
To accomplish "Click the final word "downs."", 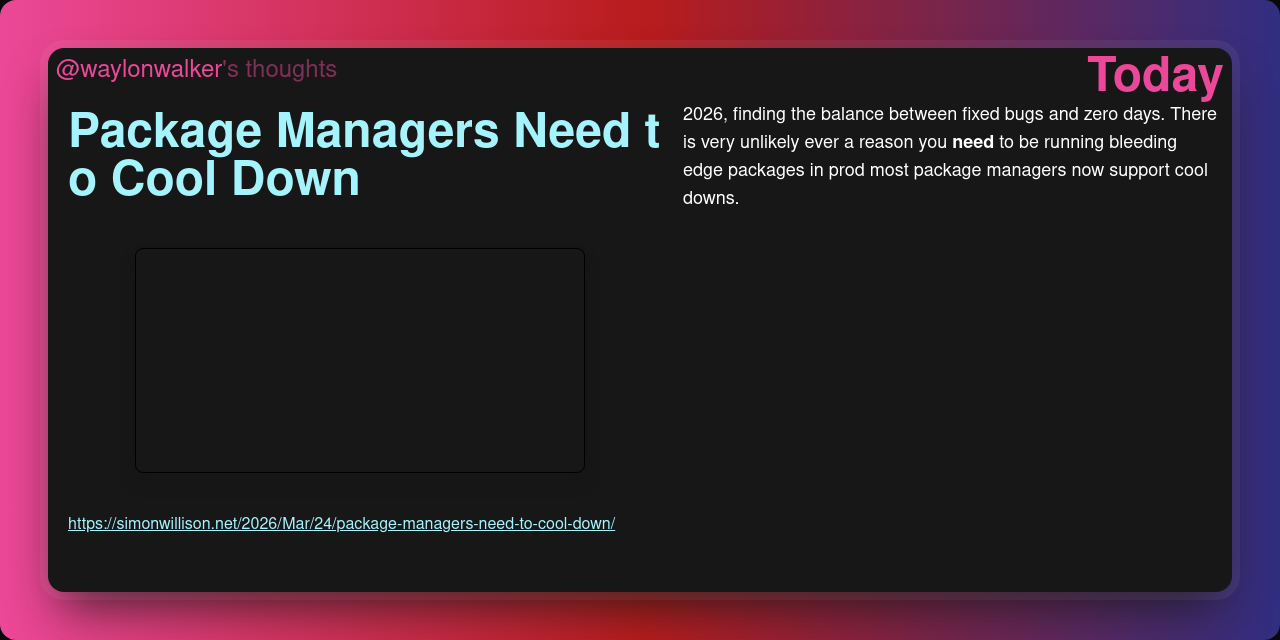I will [x=711, y=198].
